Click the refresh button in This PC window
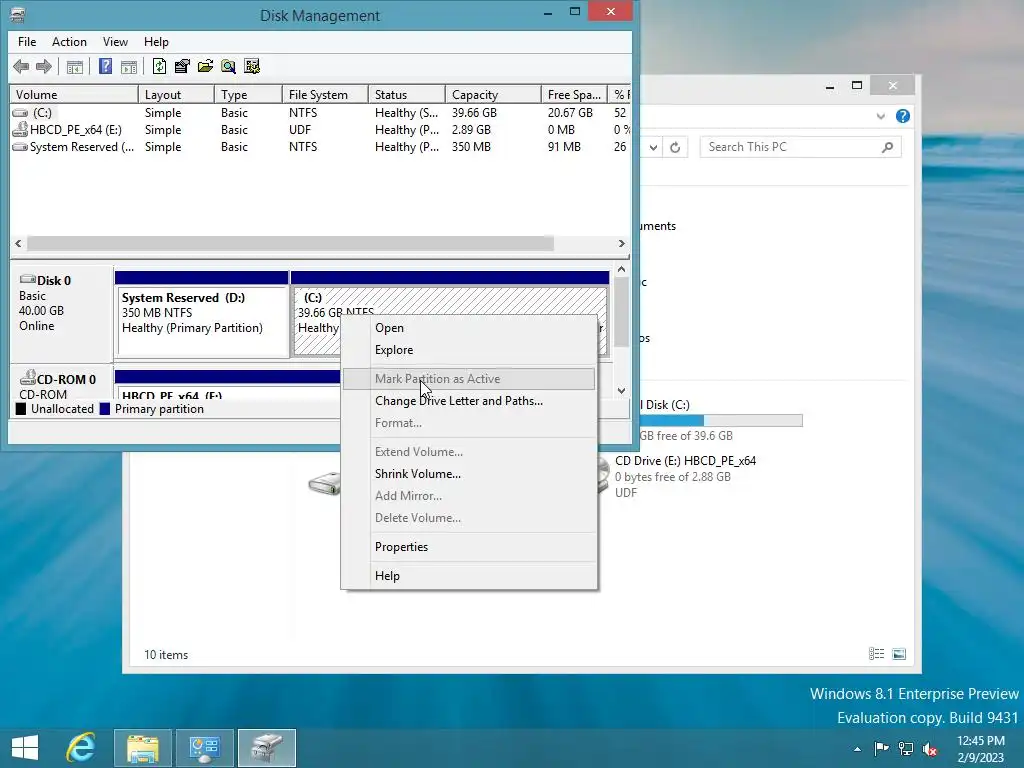 click(x=675, y=147)
